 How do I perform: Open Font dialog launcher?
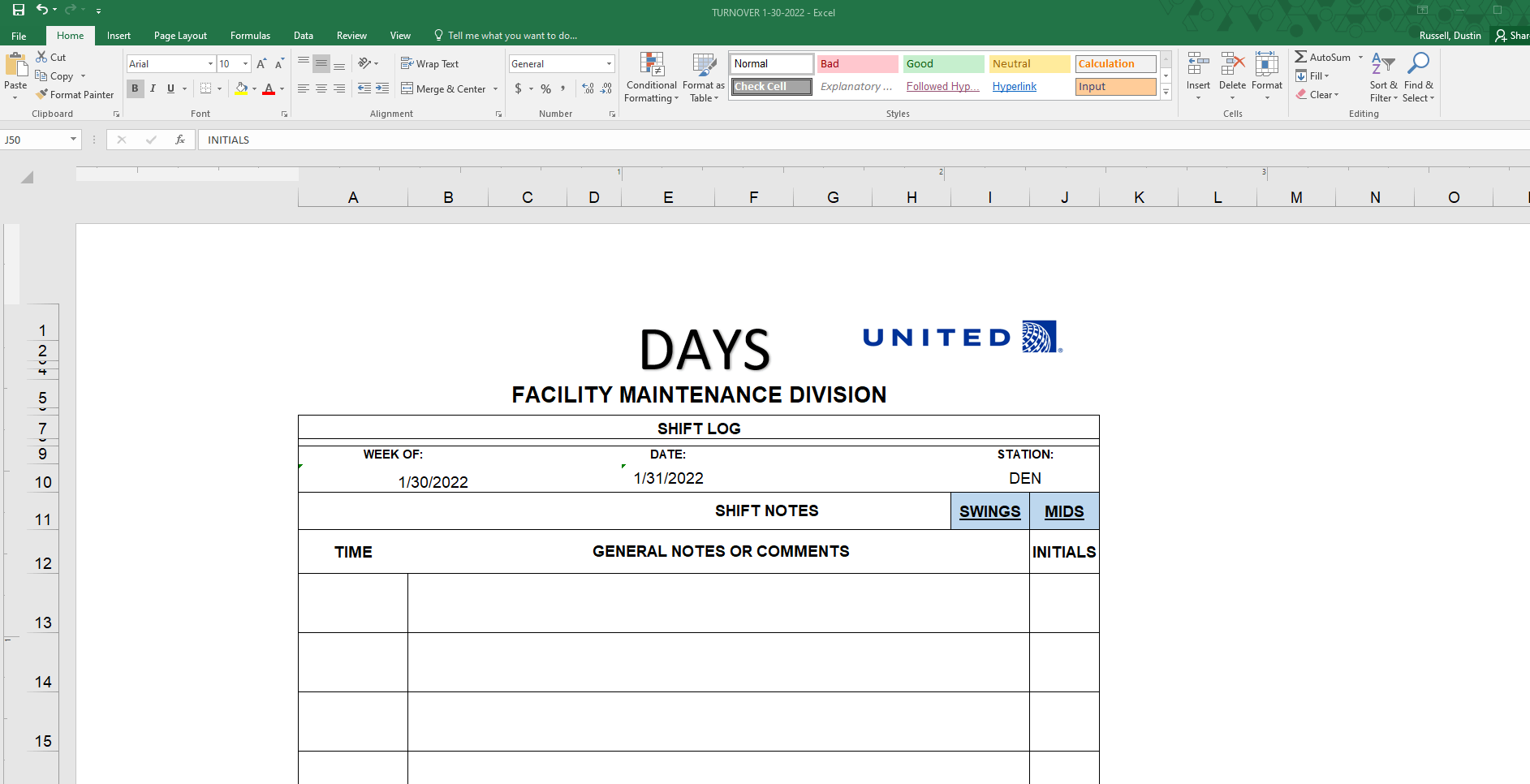click(284, 114)
